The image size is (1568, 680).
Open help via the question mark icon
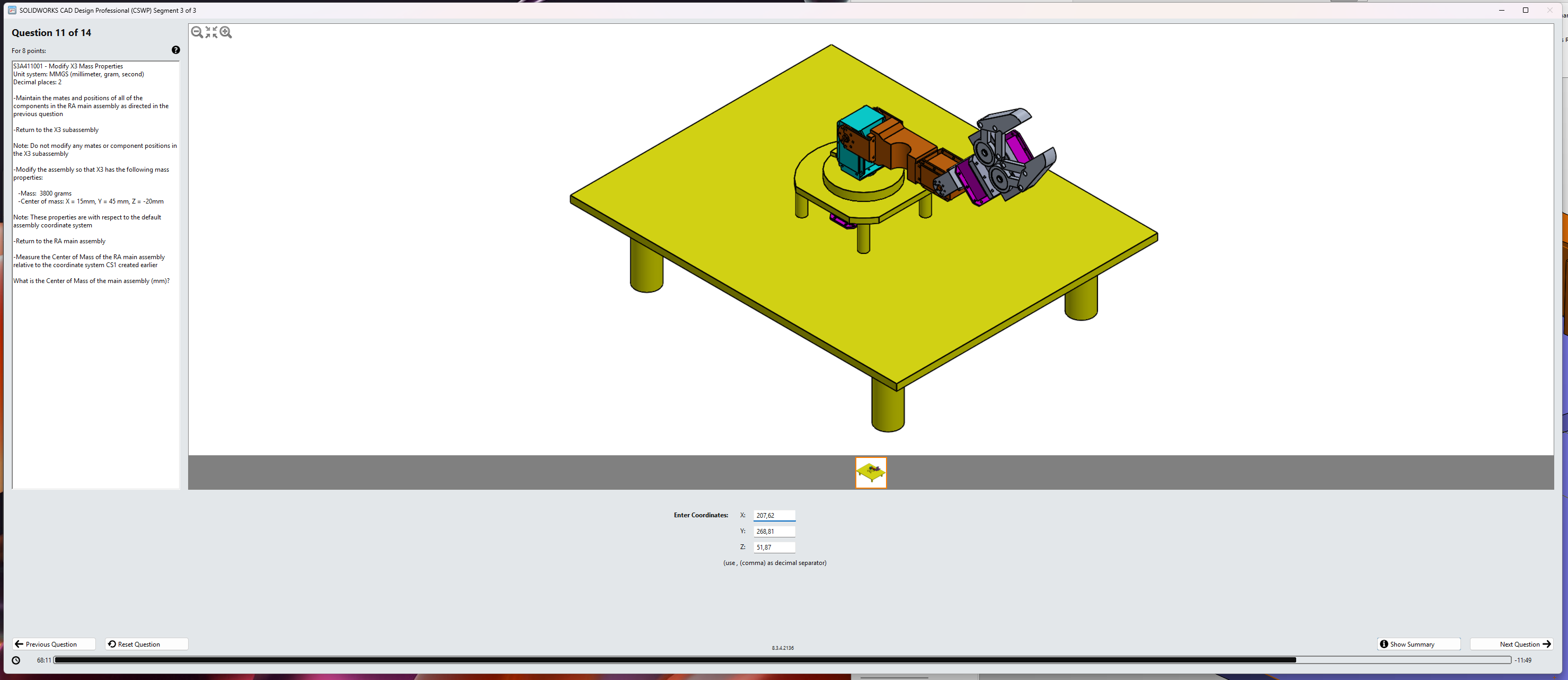pyautogui.click(x=176, y=50)
